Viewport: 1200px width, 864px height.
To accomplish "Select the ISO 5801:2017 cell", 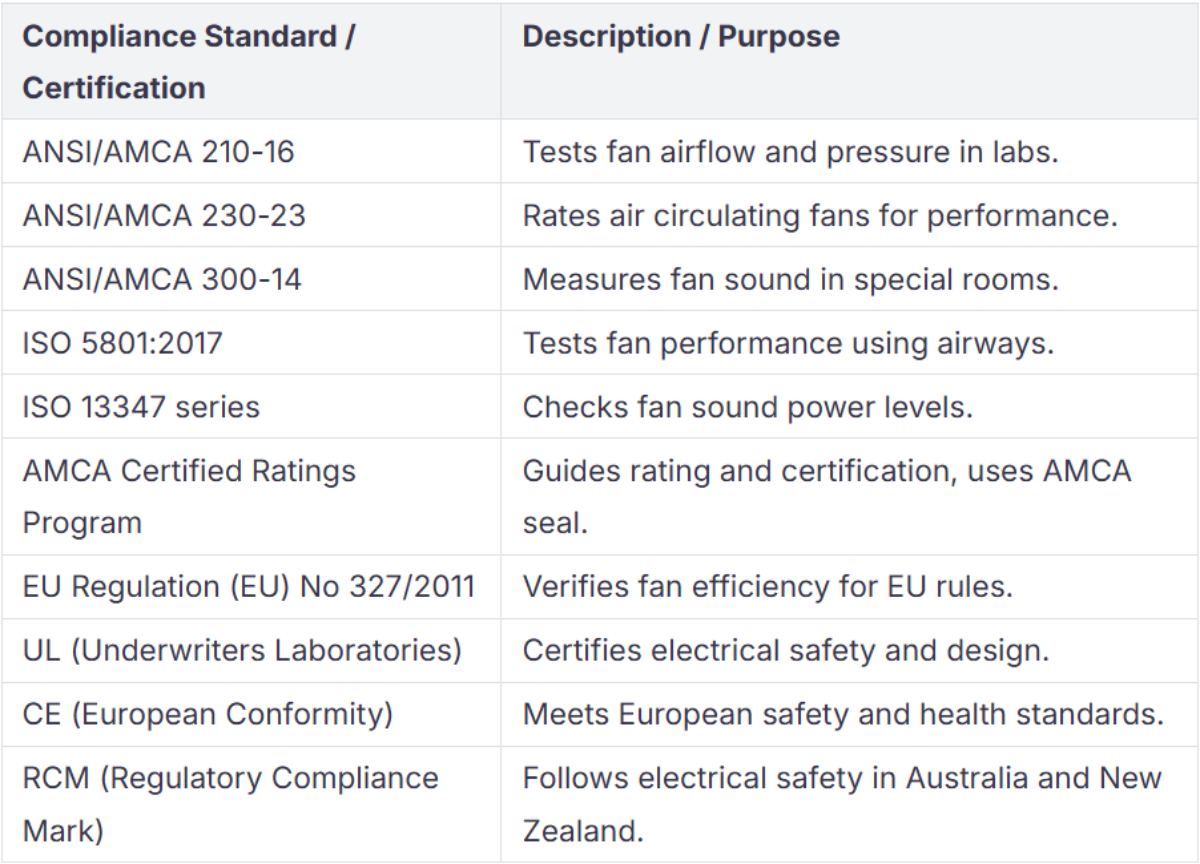I will point(122,343).
